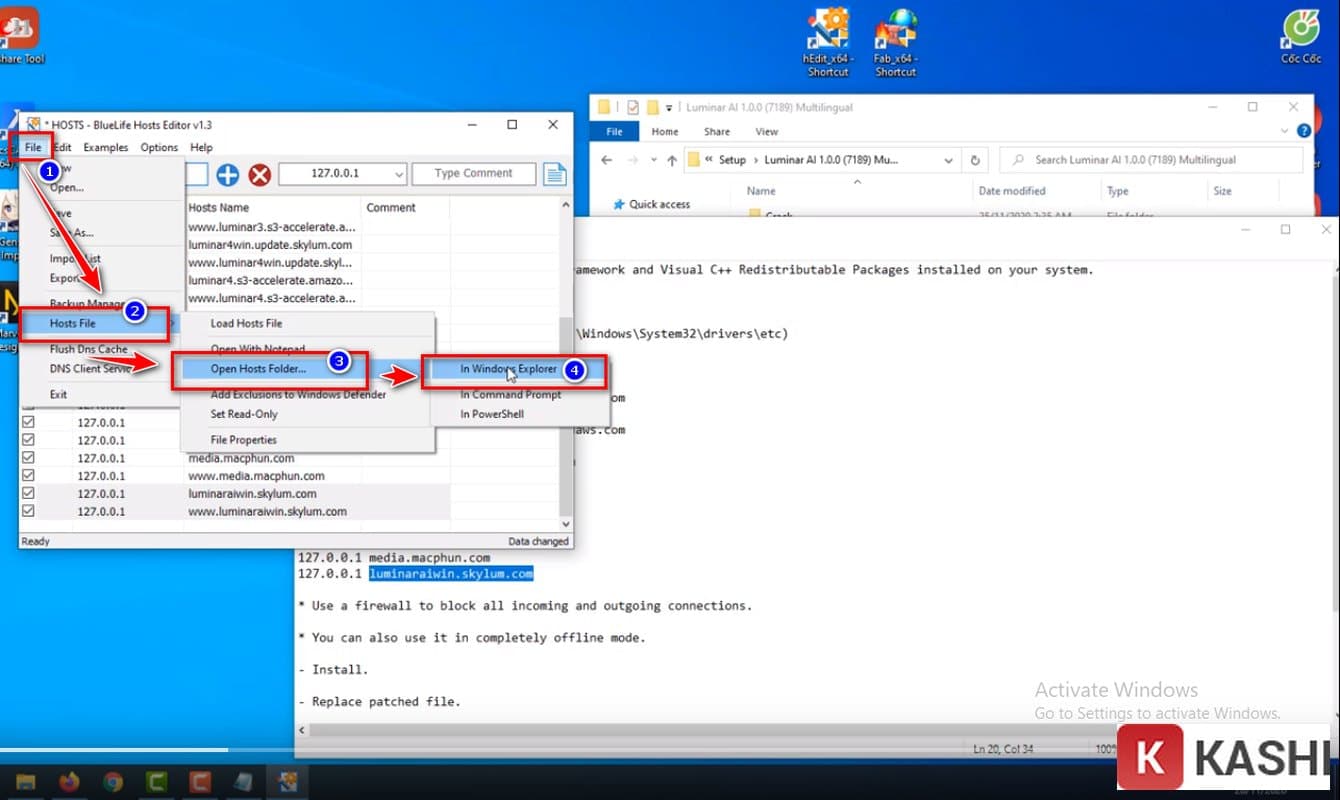Expand the Explorer ribbon chevron
The width and height of the screenshot is (1340, 800).
pyautogui.click(x=1285, y=131)
